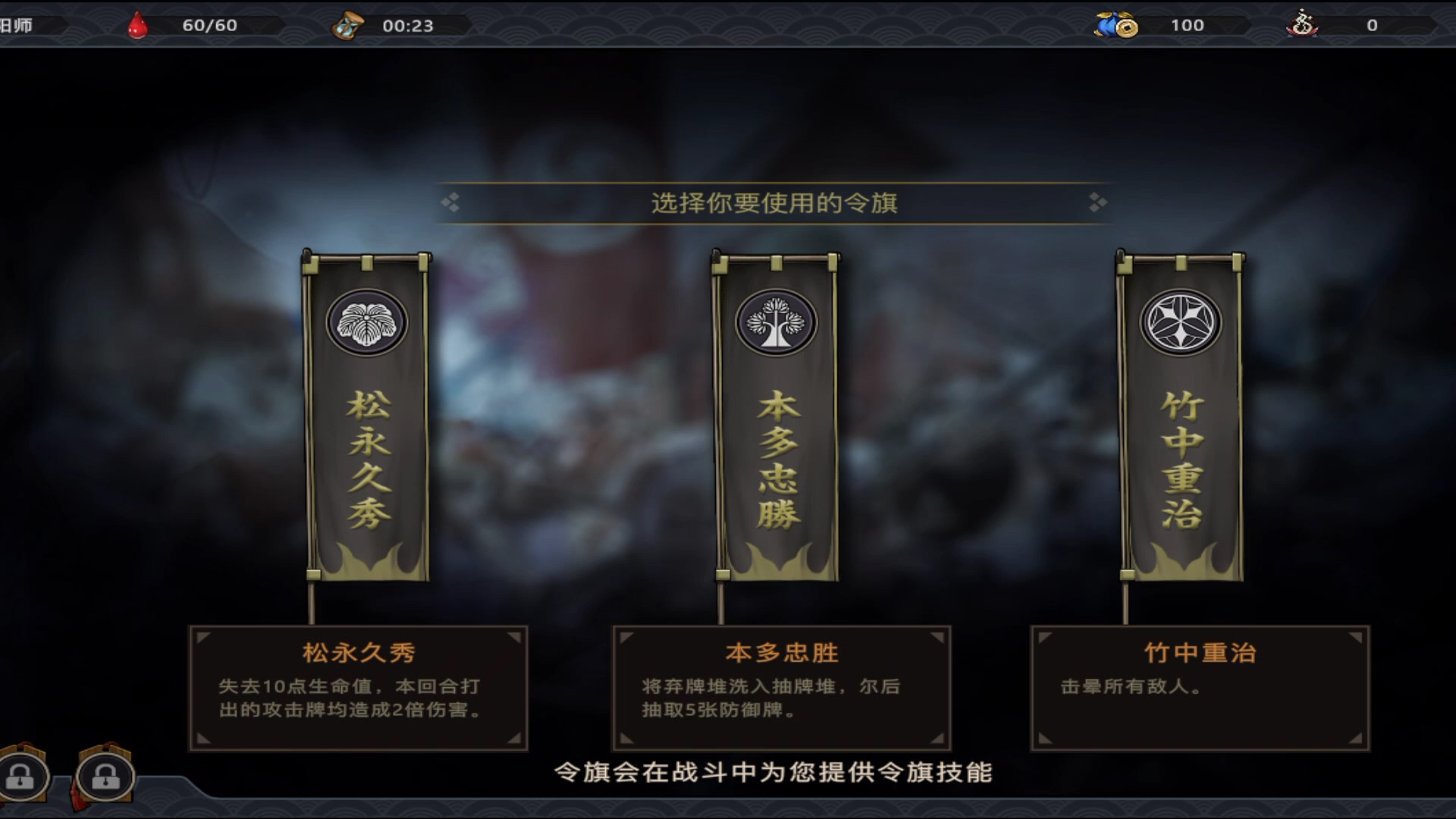The width and height of the screenshot is (1456, 819).
Task: Click the 00:23 elapsed time display
Action: click(x=408, y=26)
